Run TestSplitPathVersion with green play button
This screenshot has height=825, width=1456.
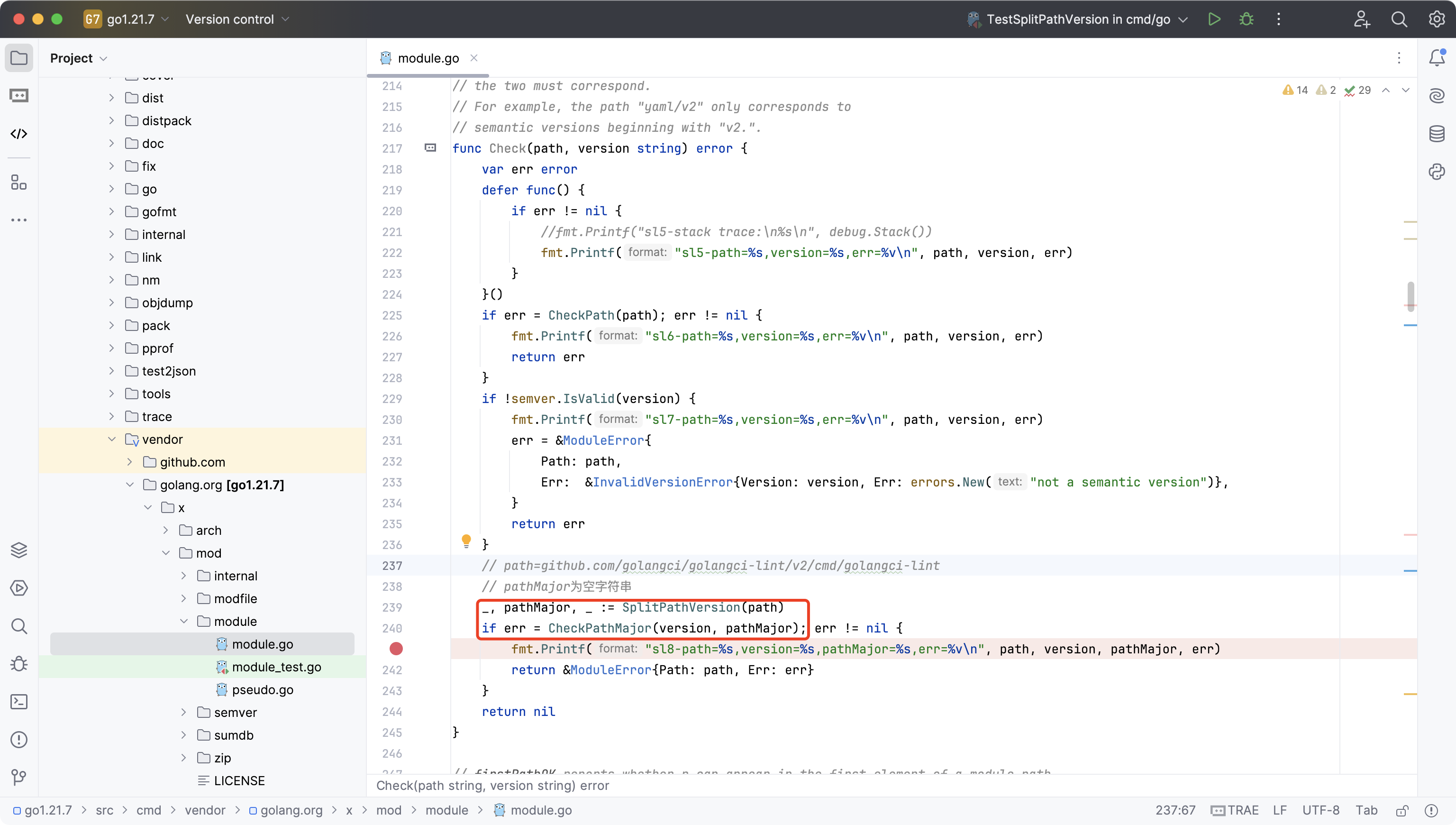1214,19
